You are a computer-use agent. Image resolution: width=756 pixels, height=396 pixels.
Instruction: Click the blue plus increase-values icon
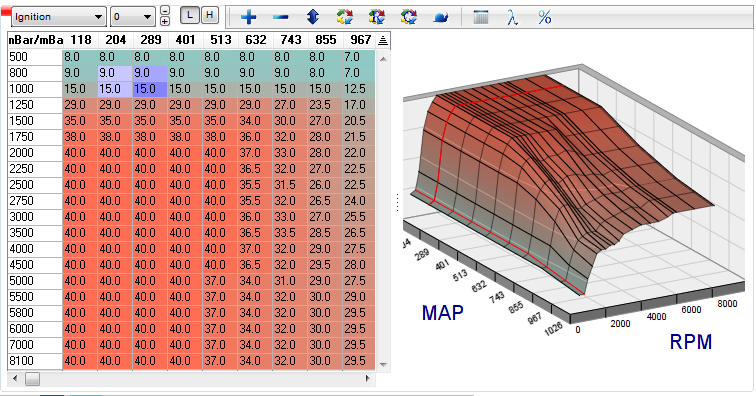(x=248, y=17)
